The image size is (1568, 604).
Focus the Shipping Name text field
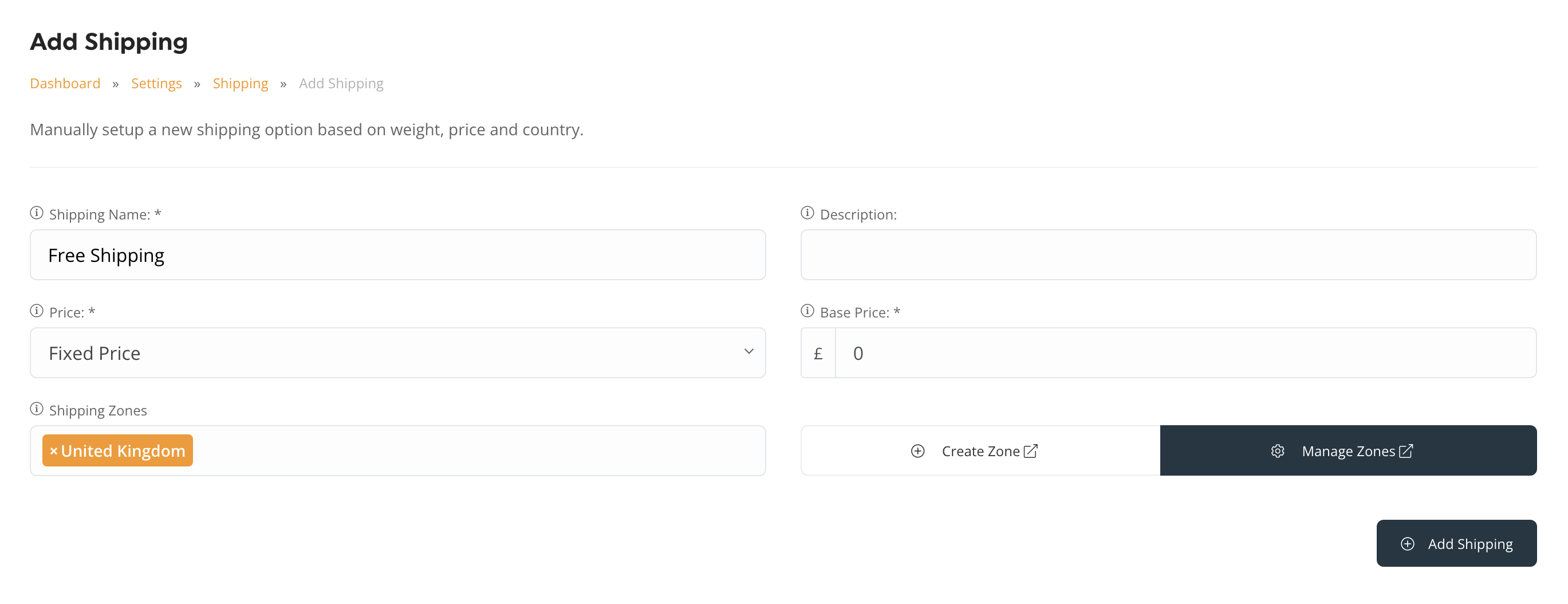(x=397, y=255)
